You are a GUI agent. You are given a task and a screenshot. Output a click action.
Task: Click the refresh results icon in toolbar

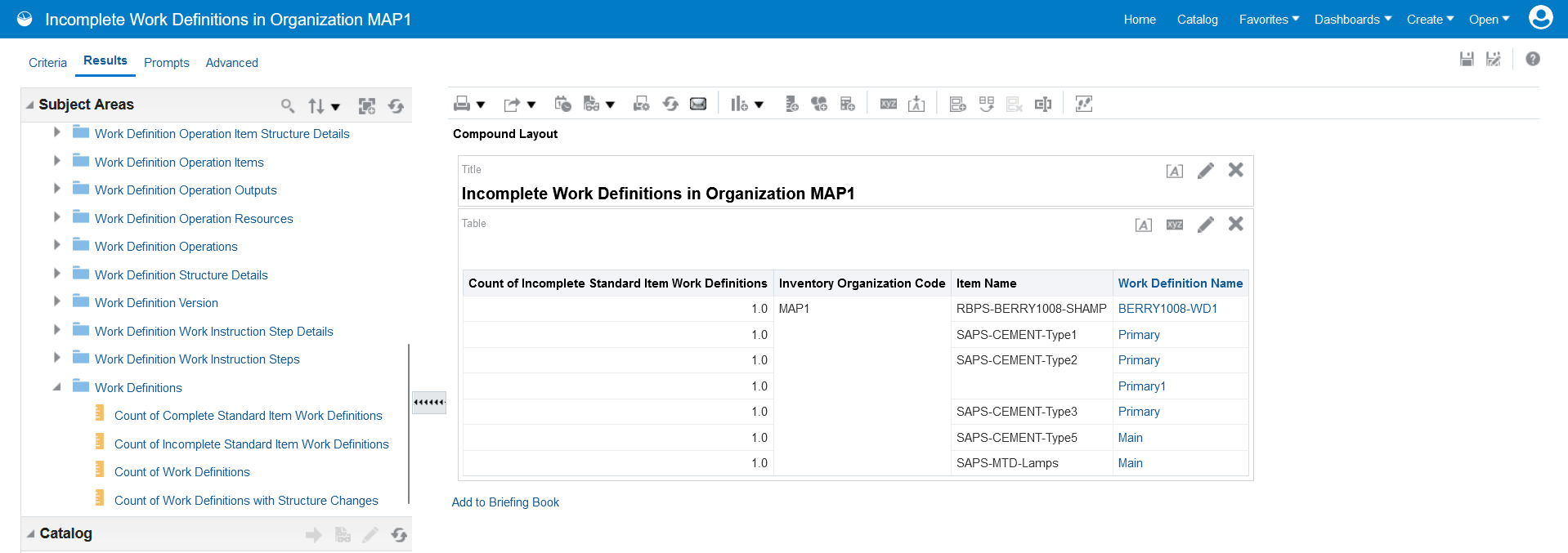point(670,104)
